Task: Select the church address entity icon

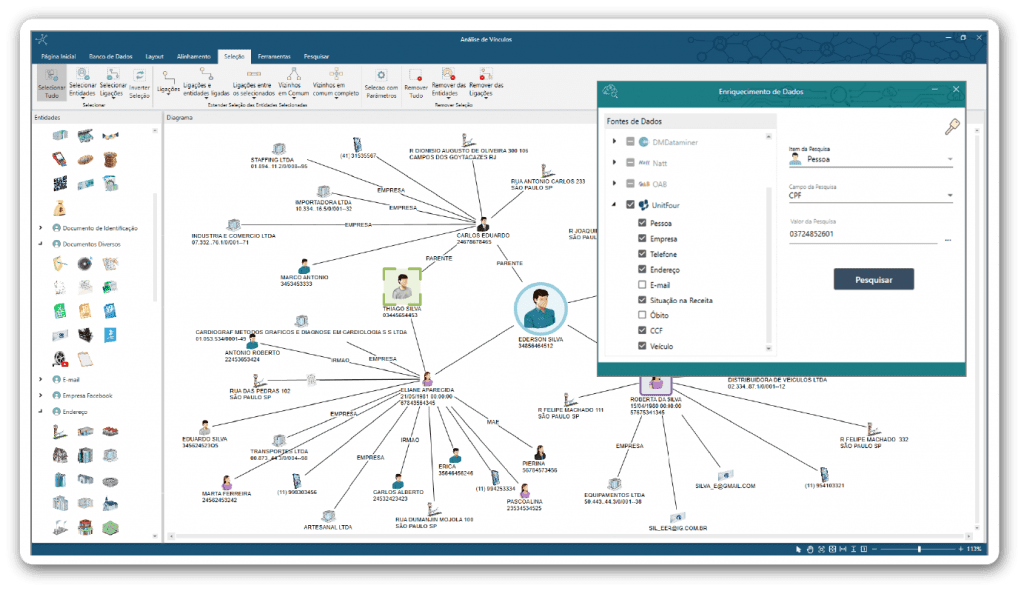Action: pos(110,503)
